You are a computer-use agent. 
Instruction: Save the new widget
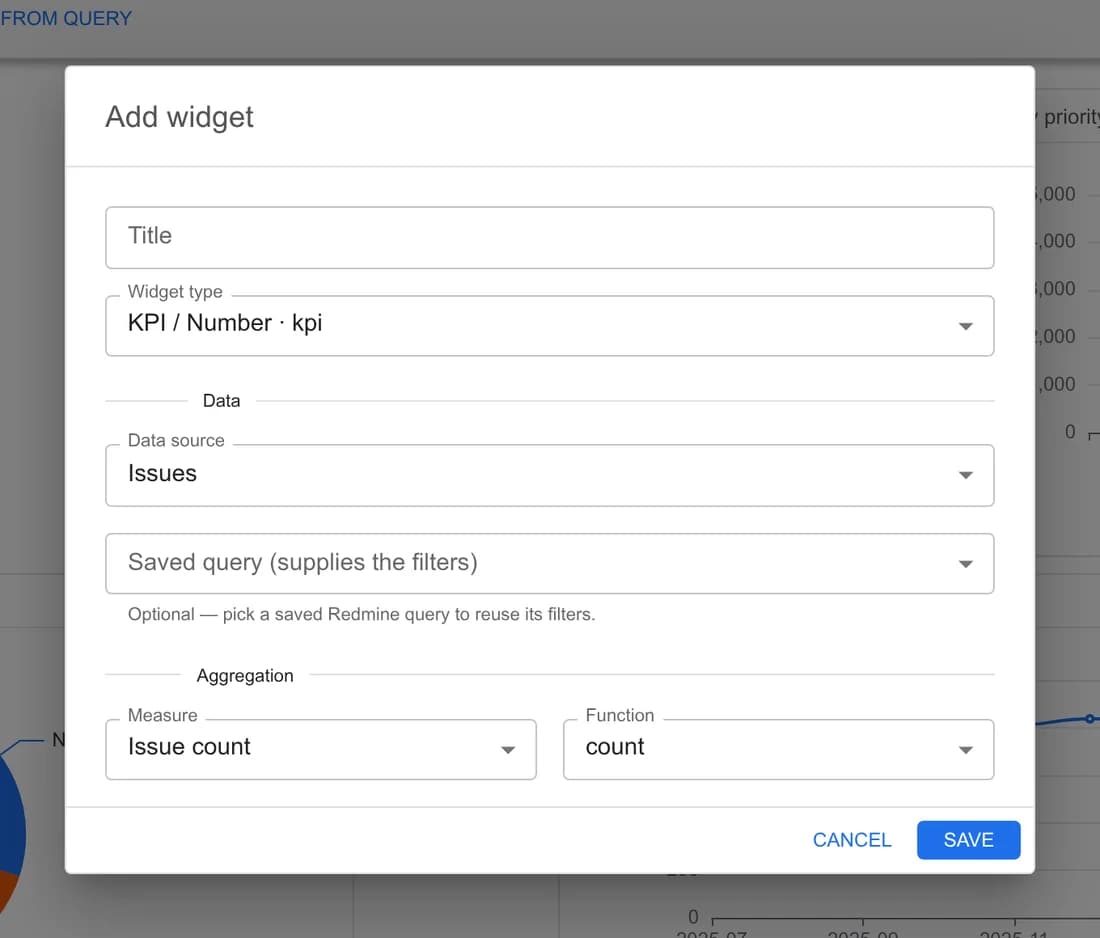(x=968, y=840)
